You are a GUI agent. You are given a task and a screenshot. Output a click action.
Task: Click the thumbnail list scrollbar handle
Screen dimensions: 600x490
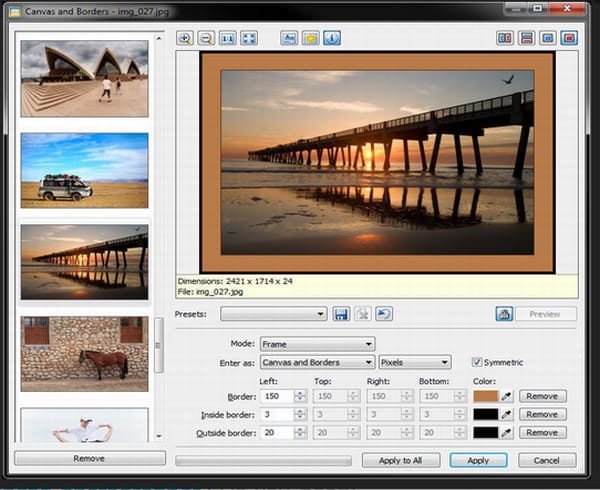click(x=159, y=345)
